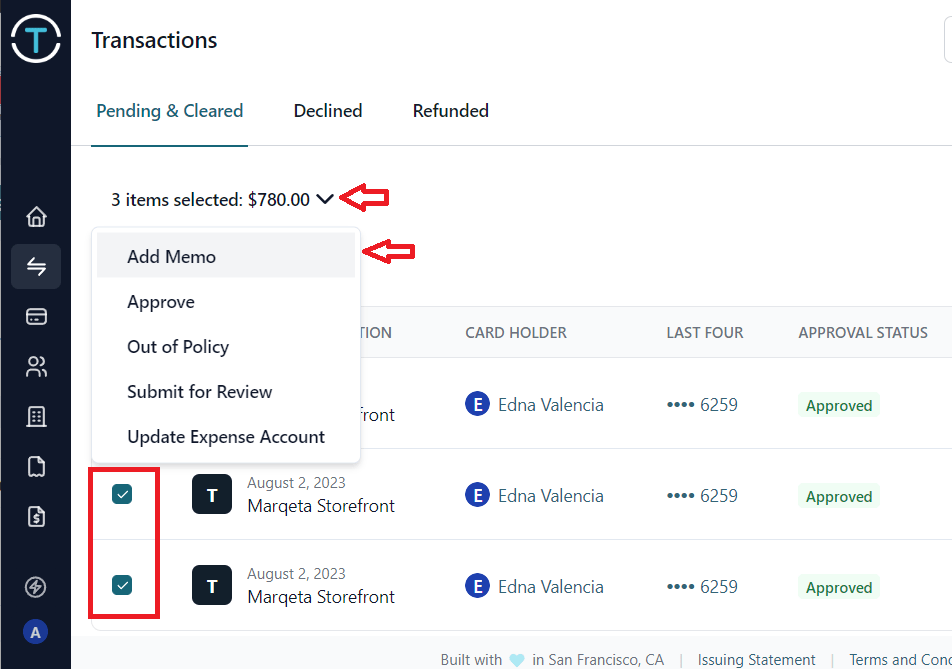Expand the Card Holder column header
The height and width of the screenshot is (669, 952).
pyautogui.click(x=516, y=332)
